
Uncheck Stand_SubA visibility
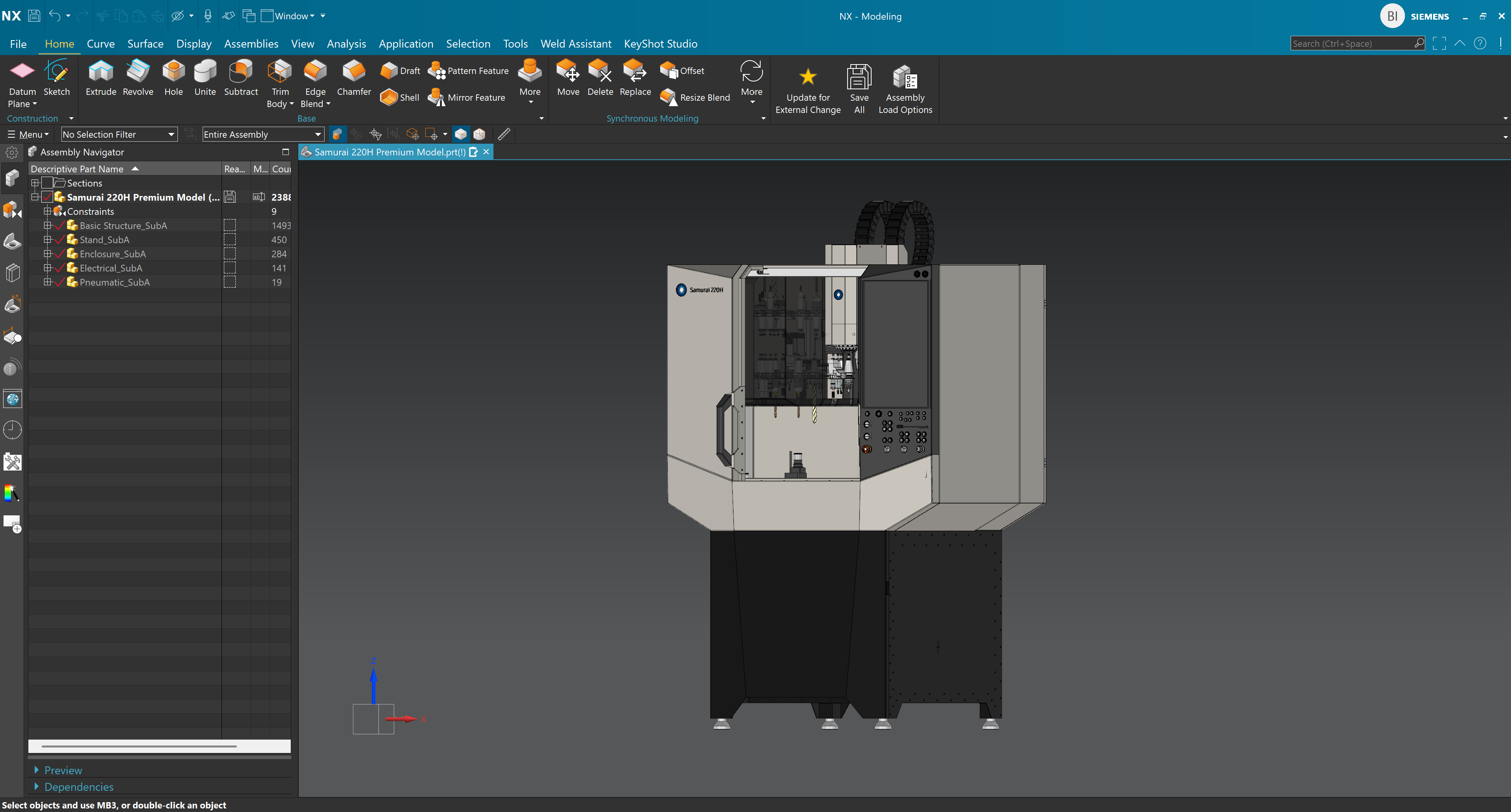[x=60, y=240]
